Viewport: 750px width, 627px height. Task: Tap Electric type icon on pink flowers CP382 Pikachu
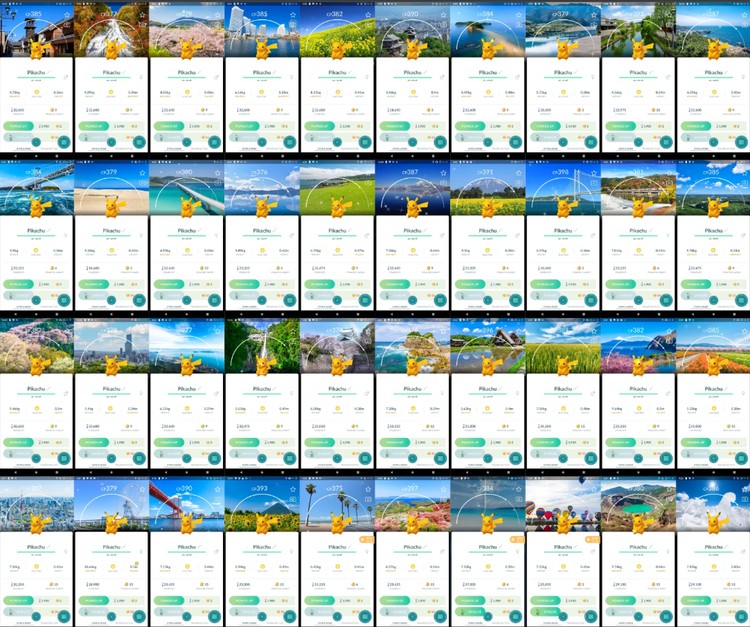point(639,408)
